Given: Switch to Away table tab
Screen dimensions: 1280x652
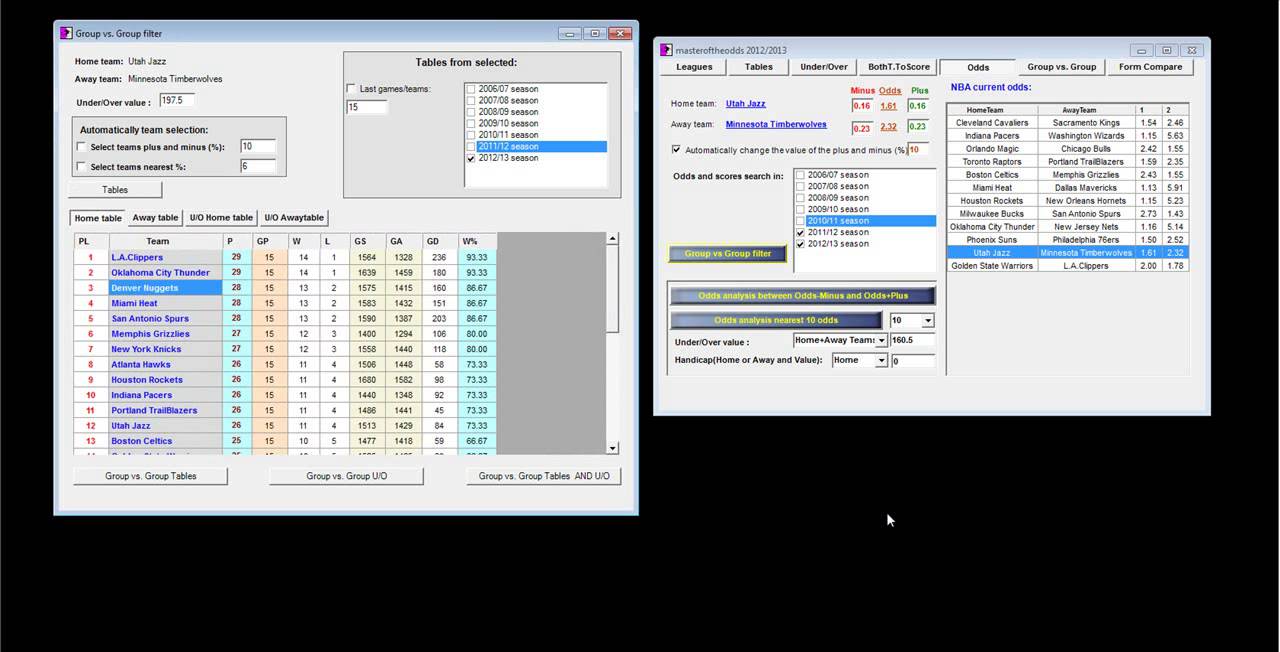Looking at the screenshot, I should click(155, 218).
